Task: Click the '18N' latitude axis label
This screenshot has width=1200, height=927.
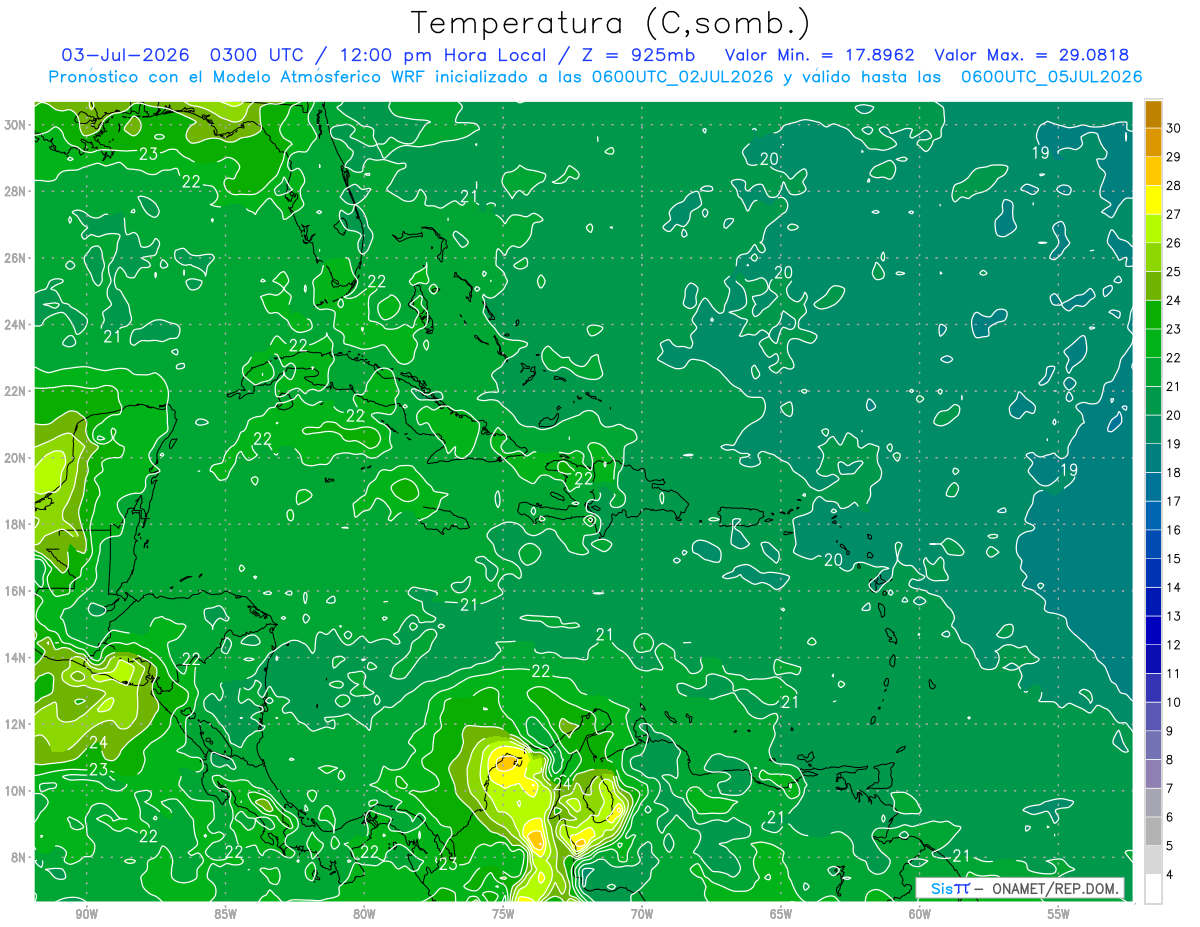Action: click(15, 524)
